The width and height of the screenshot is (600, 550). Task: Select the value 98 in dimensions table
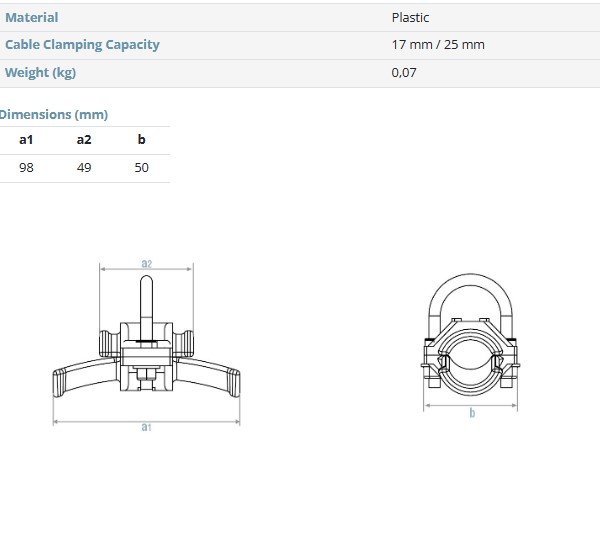[26, 168]
